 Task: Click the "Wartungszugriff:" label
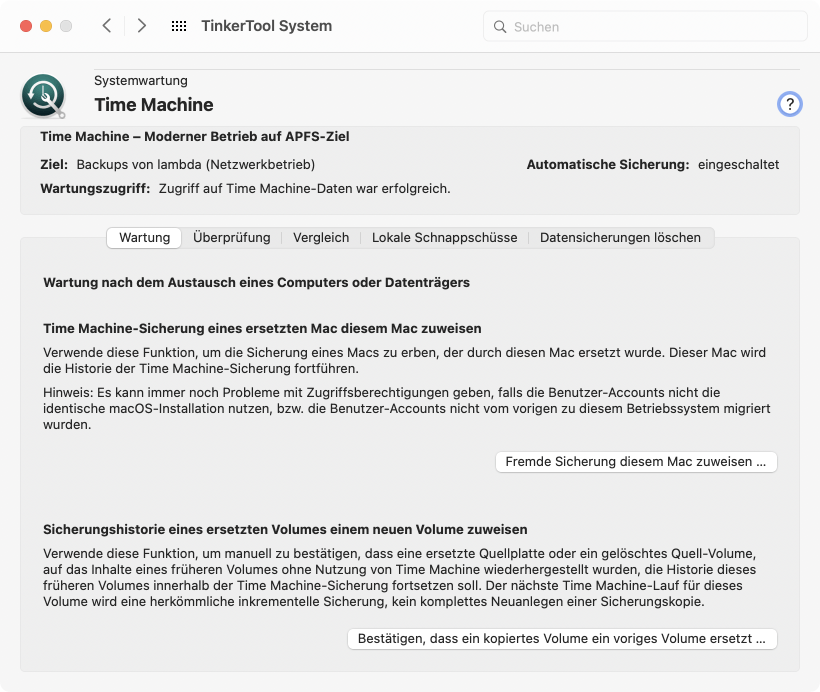click(95, 189)
